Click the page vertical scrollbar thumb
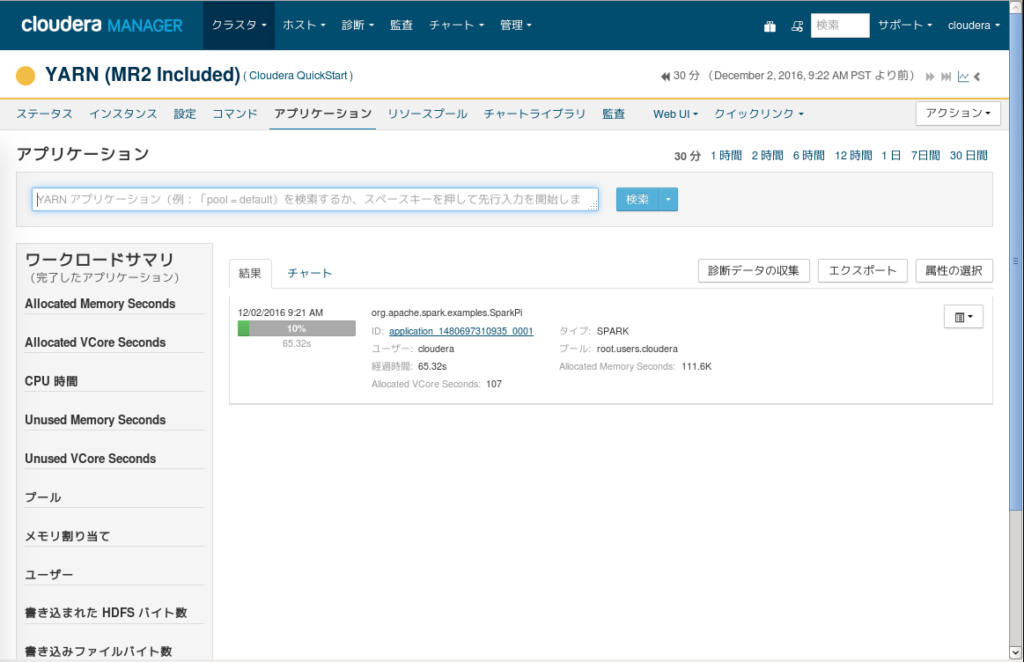Image resolution: width=1024 pixels, height=662 pixels. [1016, 261]
